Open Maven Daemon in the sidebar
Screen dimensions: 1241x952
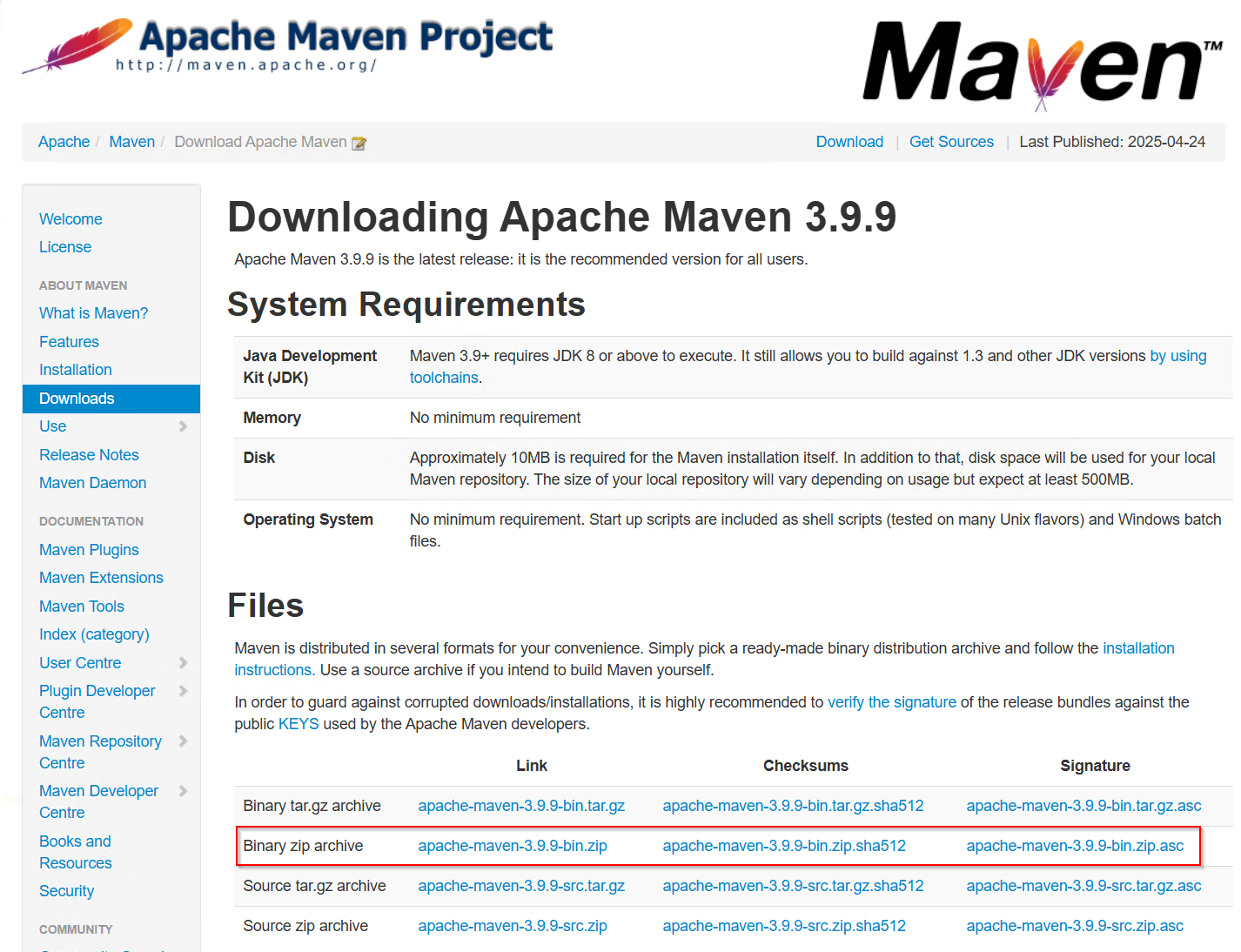92,483
